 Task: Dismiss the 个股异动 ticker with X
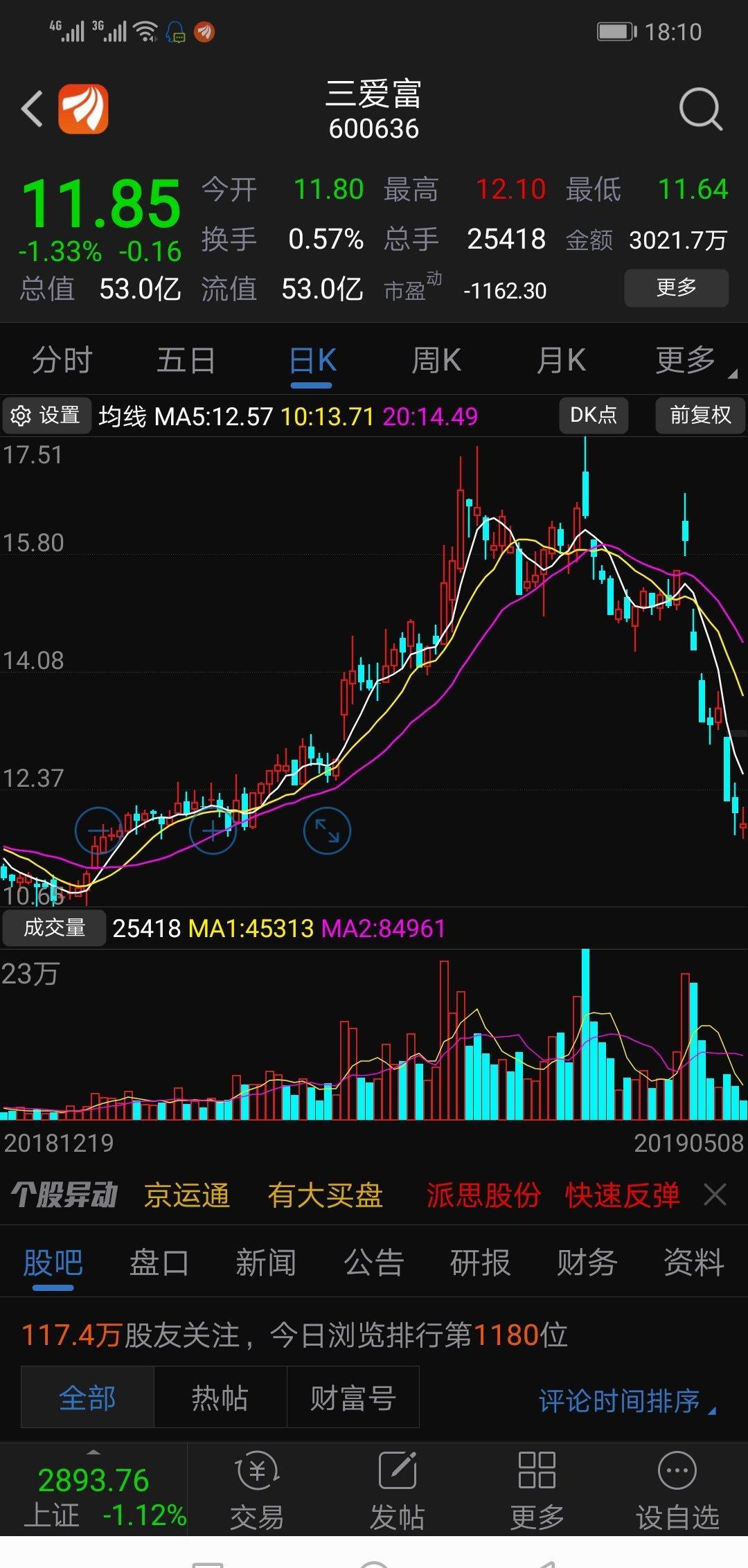click(x=715, y=1195)
